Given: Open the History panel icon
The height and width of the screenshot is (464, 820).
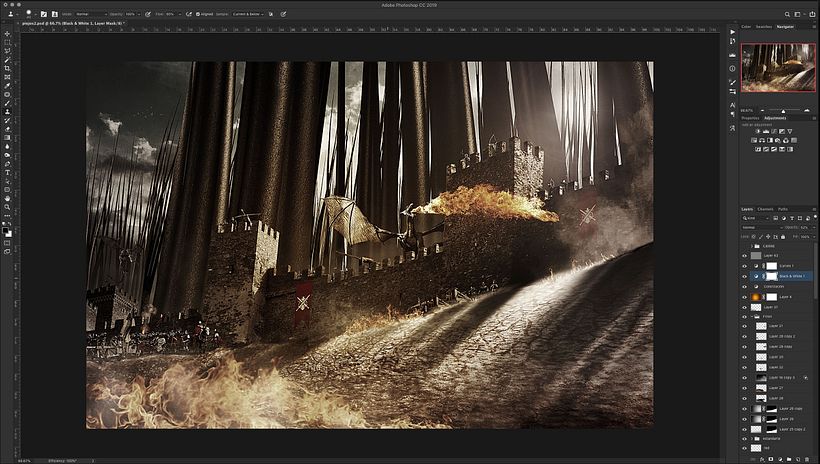Looking at the screenshot, I should (x=732, y=41).
